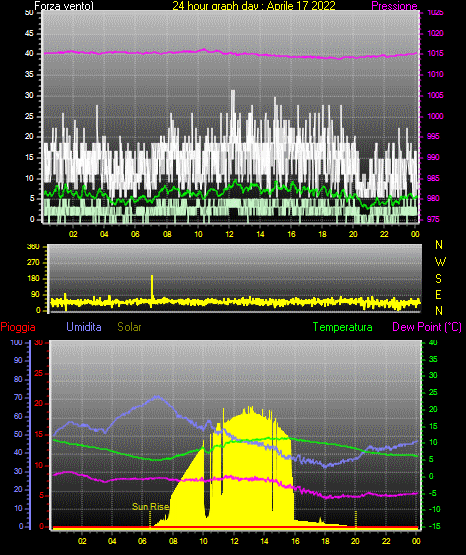The image size is (466, 555).
Task: Click the humidity curve peak near 07
Action: (158, 397)
